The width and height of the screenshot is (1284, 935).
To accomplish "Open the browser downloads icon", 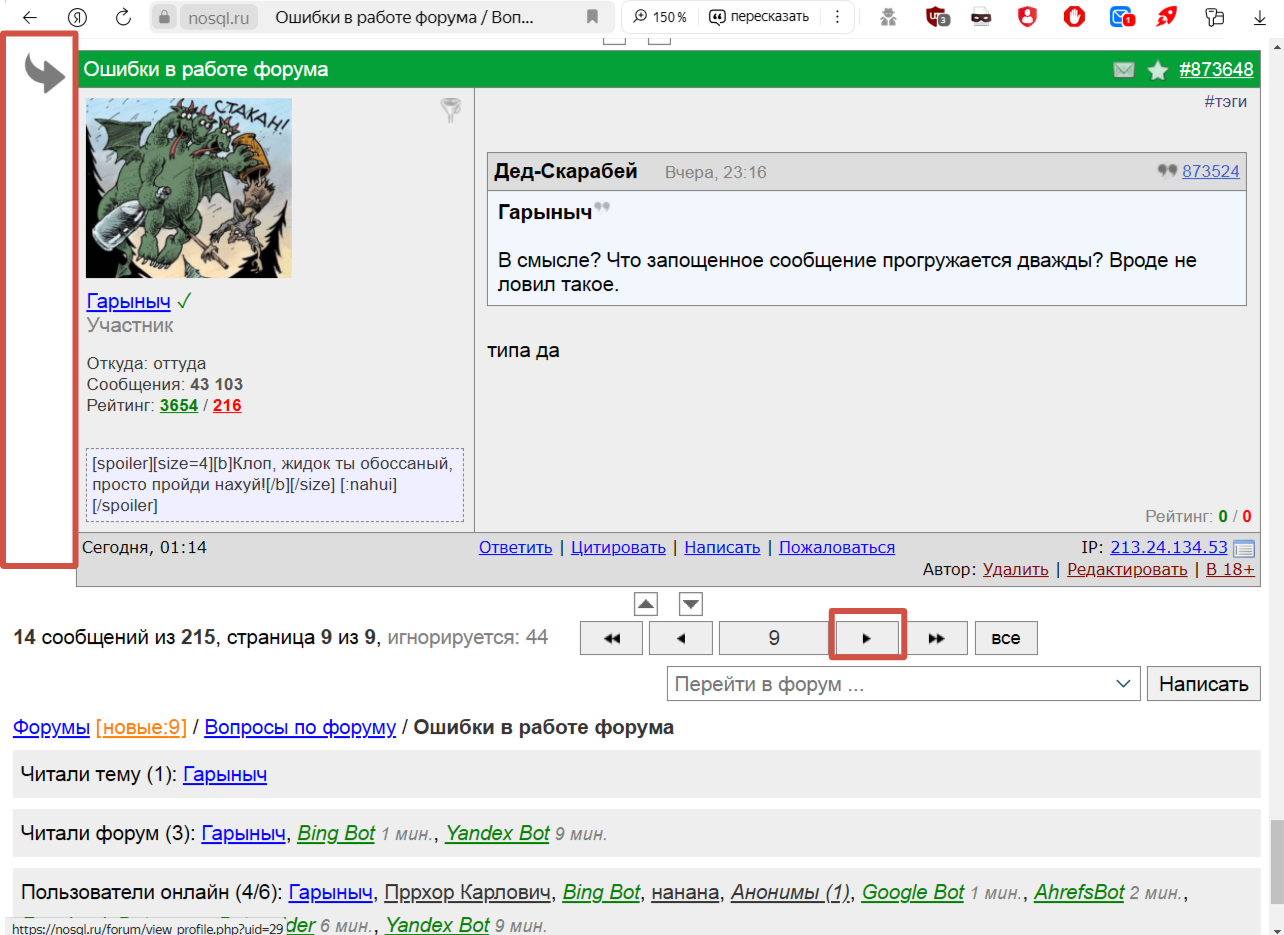I will point(1260,17).
